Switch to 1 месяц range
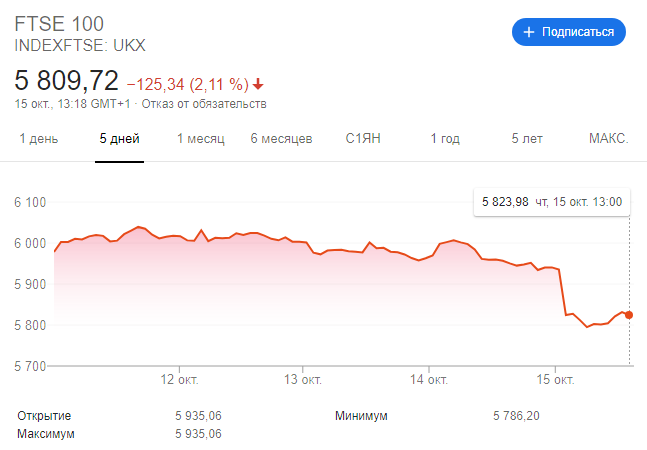 (x=201, y=139)
